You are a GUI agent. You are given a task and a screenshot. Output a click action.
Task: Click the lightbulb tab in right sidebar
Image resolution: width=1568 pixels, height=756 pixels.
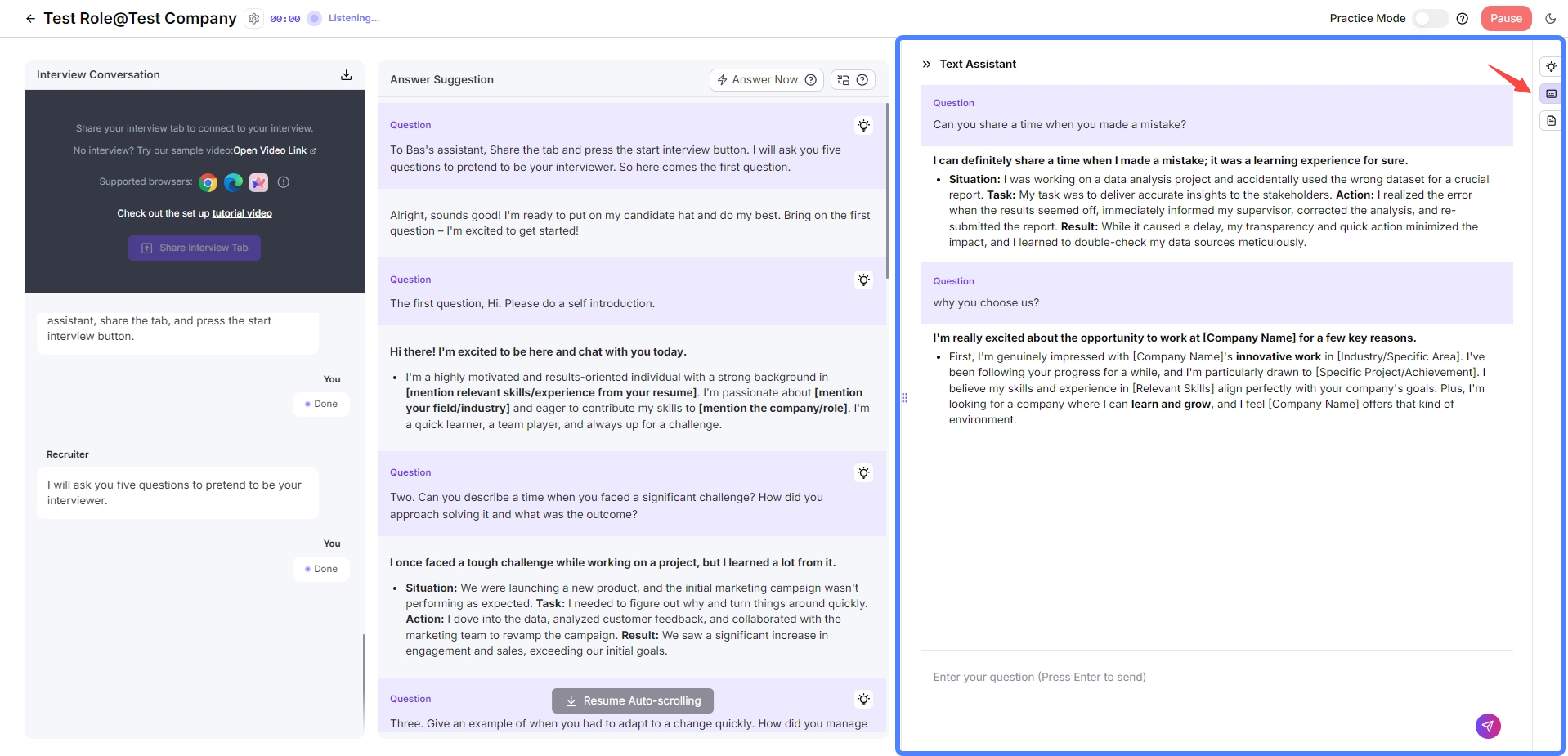pyautogui.click(x=1551, y=66)
